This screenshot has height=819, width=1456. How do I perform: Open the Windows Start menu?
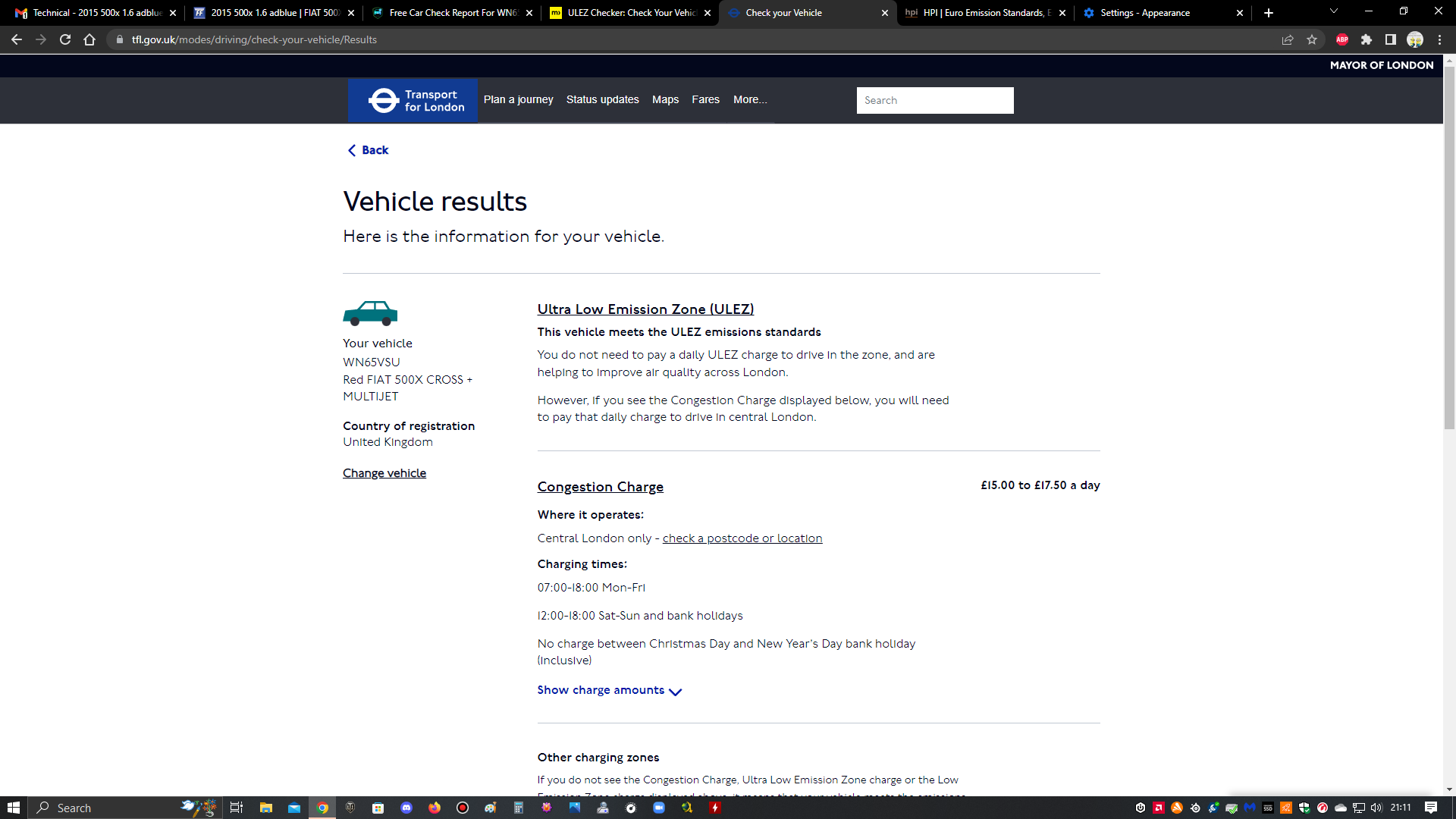pyautogui.click(x=14, y=808)
